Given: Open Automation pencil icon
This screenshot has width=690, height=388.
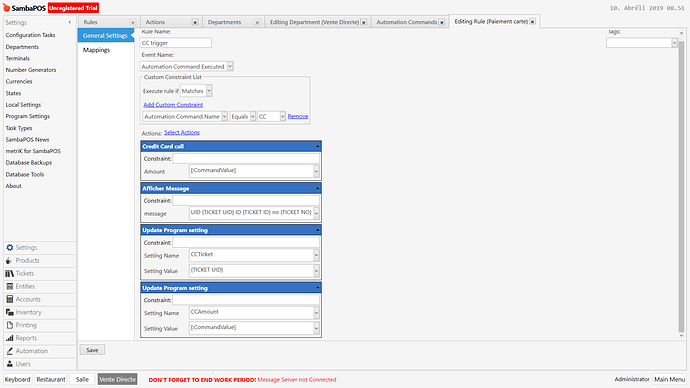Looking at the screenshot, I should click(10, 351).
